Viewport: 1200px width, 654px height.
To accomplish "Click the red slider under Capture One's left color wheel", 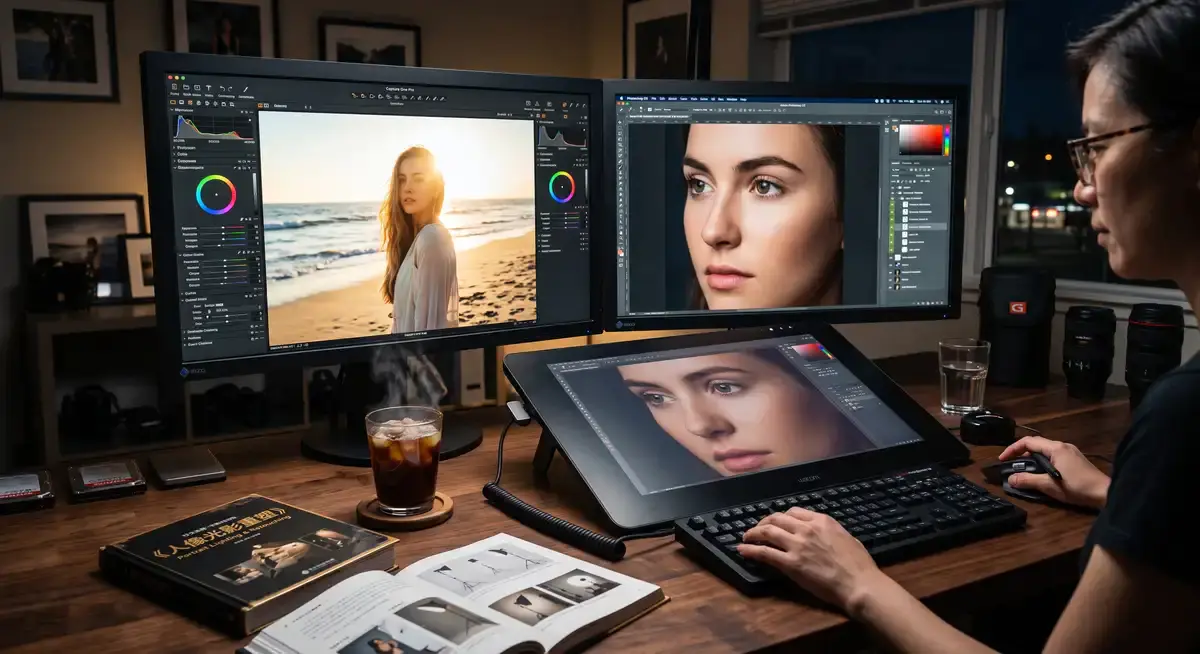I will [223, 227].
